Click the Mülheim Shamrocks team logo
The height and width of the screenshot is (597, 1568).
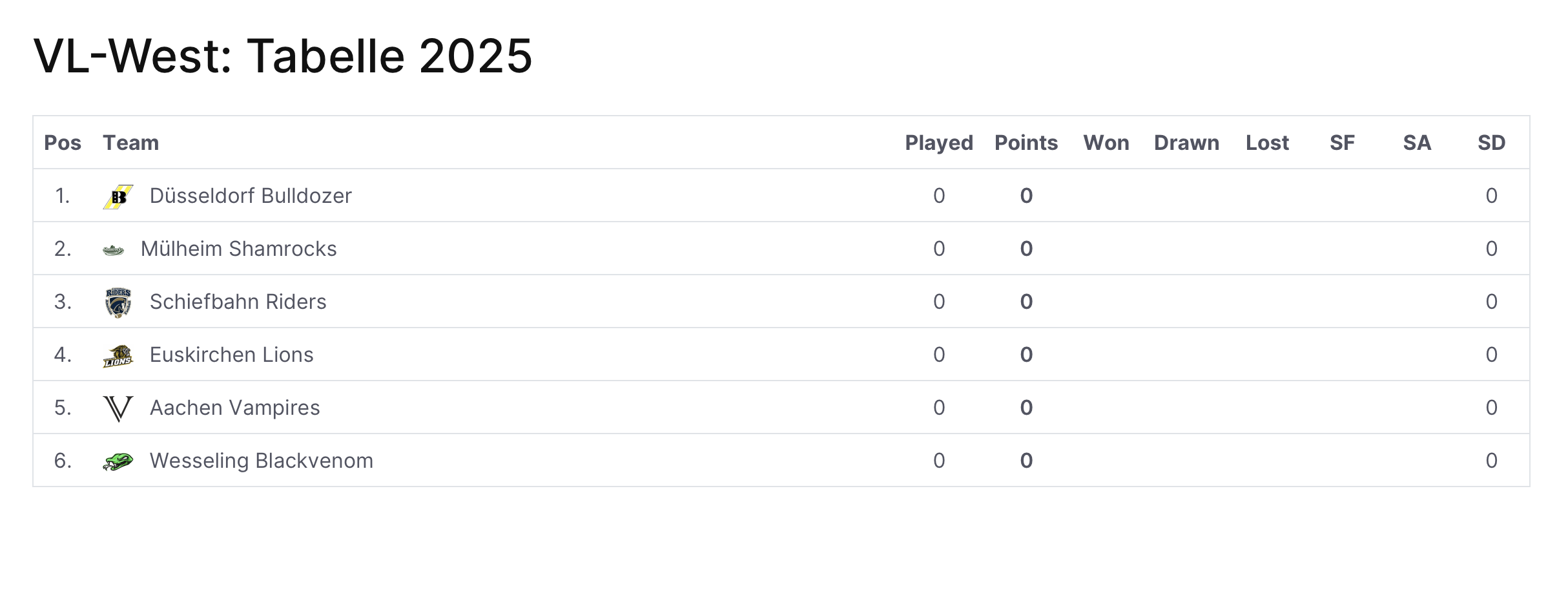pyautogui.click(x=114, y=249)
